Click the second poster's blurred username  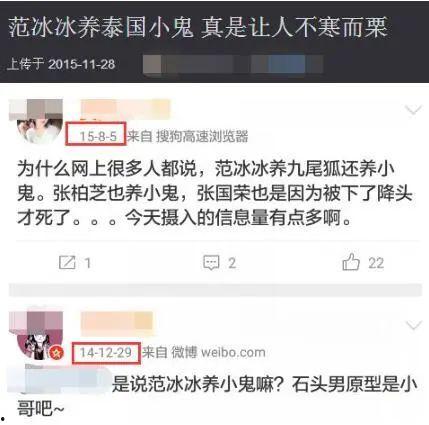(x=117, y=322)
